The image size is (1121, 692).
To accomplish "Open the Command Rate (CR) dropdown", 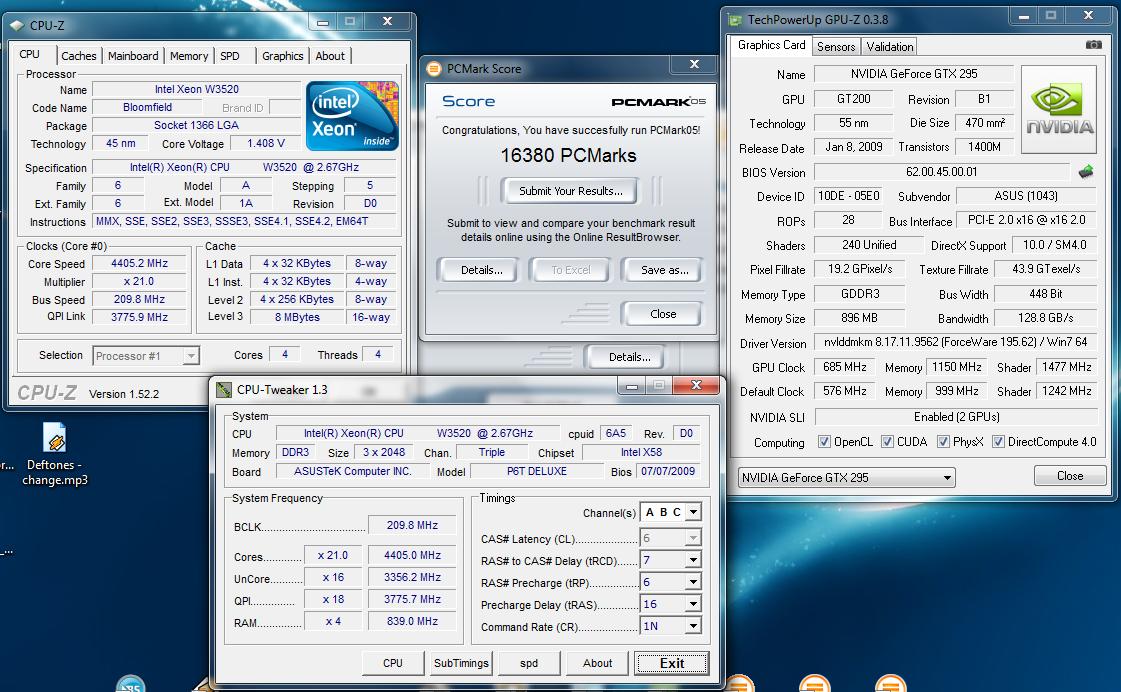I will tap(671, 626).
